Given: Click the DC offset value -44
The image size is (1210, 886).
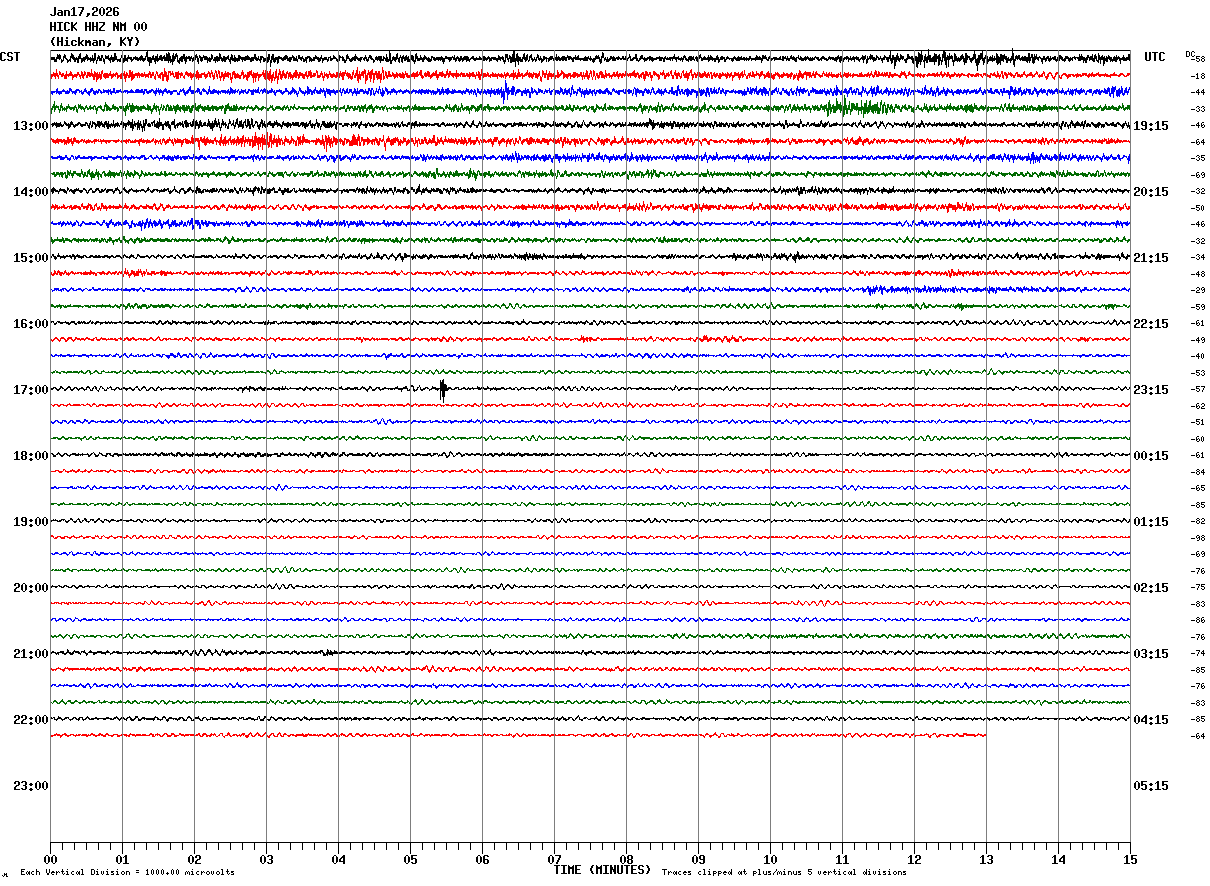Looking at the screenshot, I should click(1198, 92).
